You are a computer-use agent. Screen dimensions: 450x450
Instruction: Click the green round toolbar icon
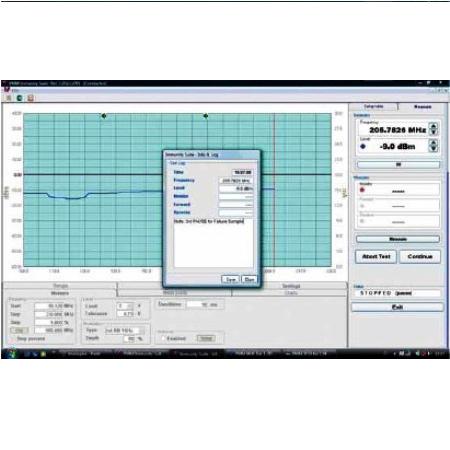point(19,98)
